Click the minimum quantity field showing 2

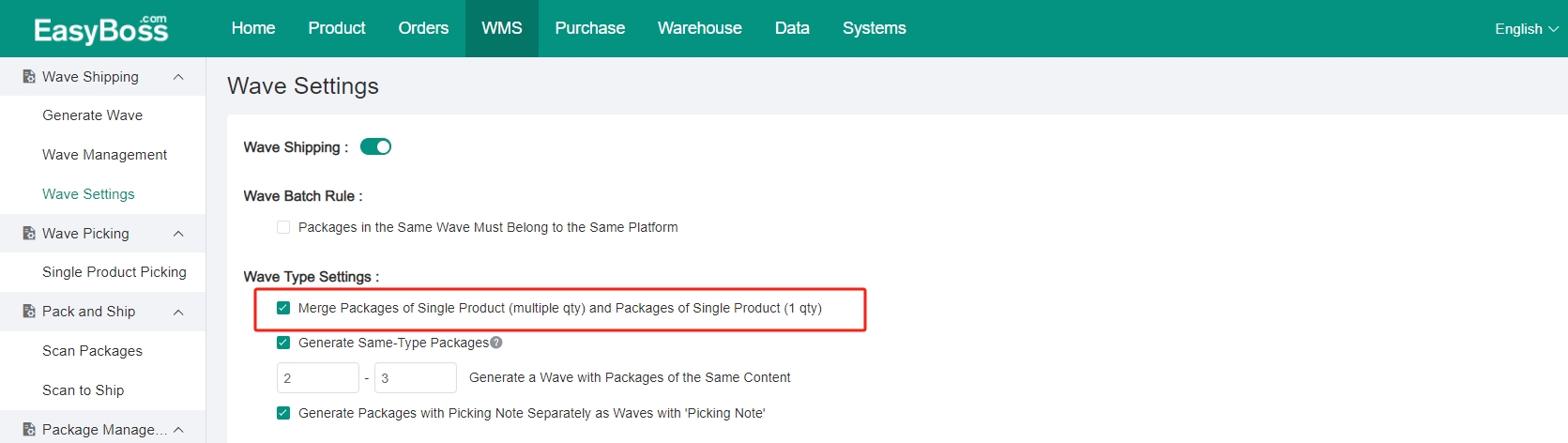318,377
